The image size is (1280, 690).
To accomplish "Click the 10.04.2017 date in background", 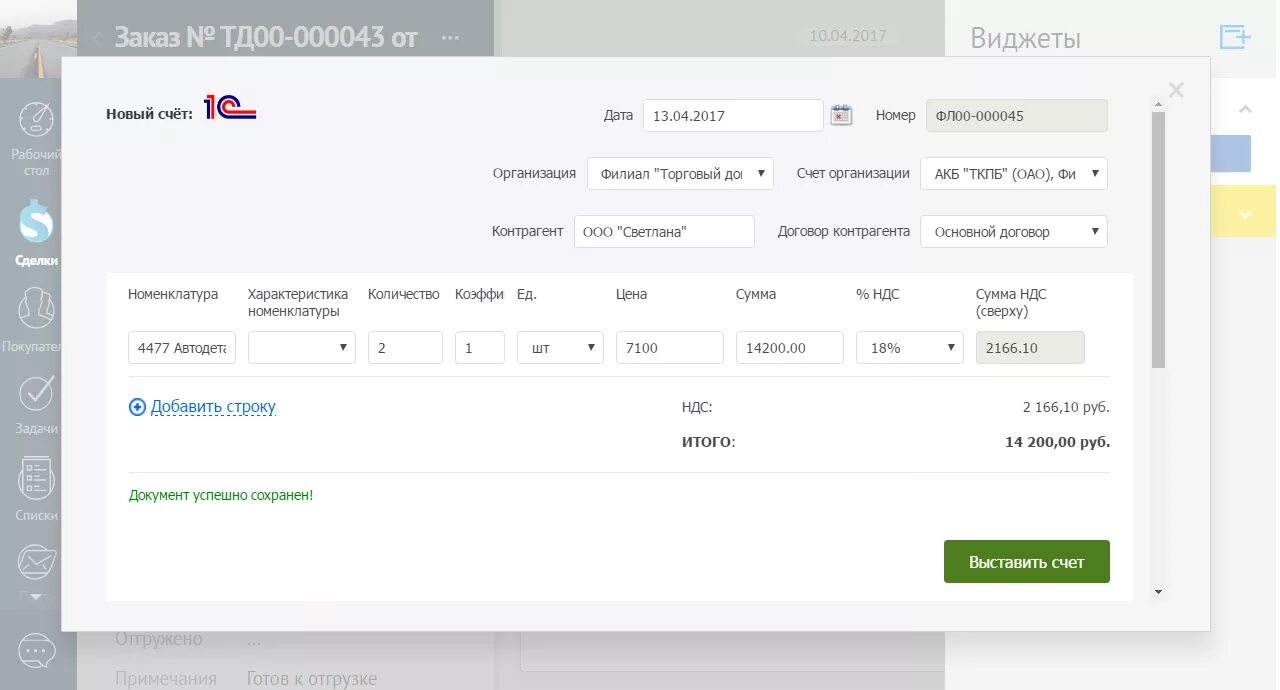I will (848, 35).
